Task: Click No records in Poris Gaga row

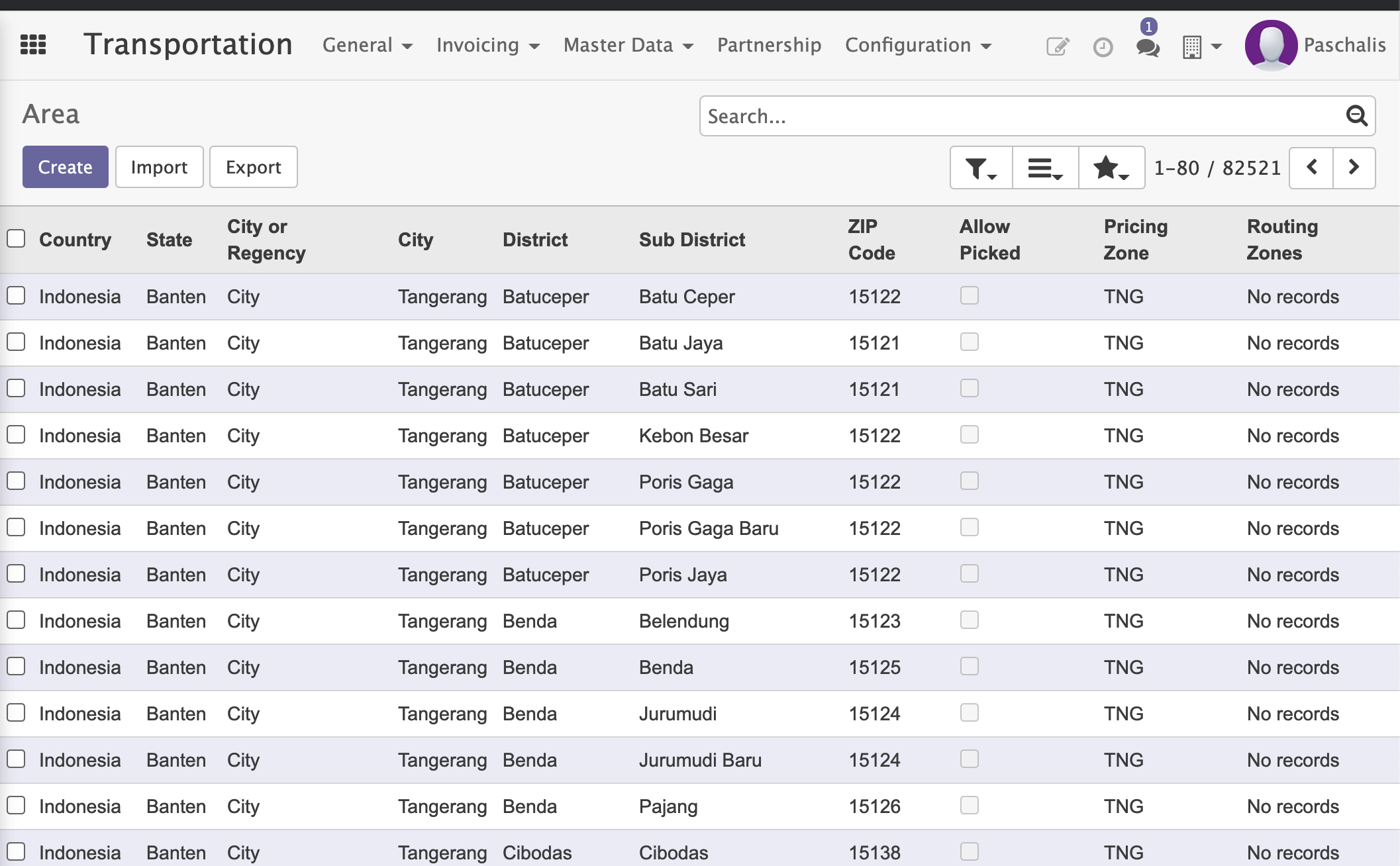Action: 1293,482
